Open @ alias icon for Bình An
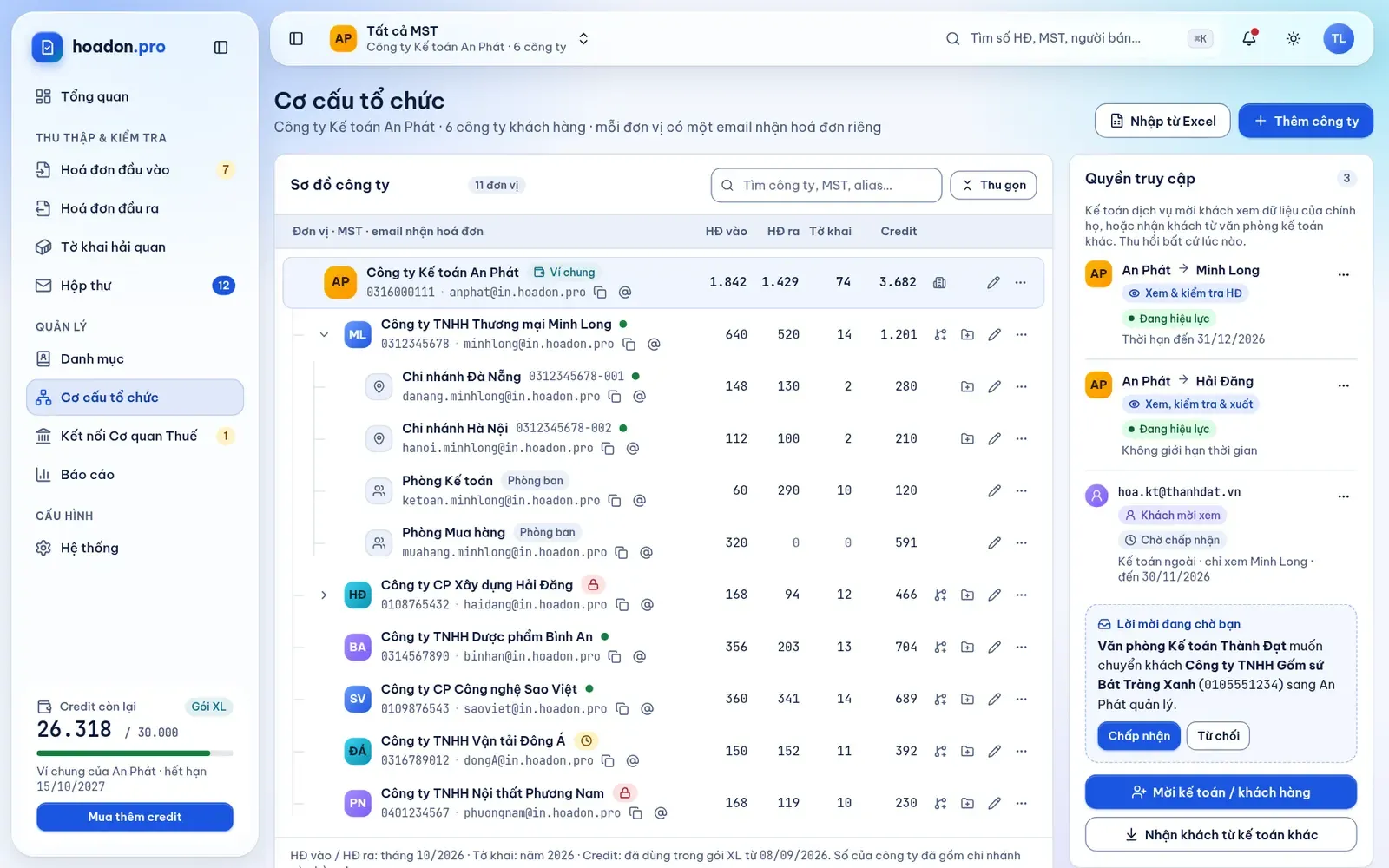Viewport: 1389px width, 868px height. (639, 657)
